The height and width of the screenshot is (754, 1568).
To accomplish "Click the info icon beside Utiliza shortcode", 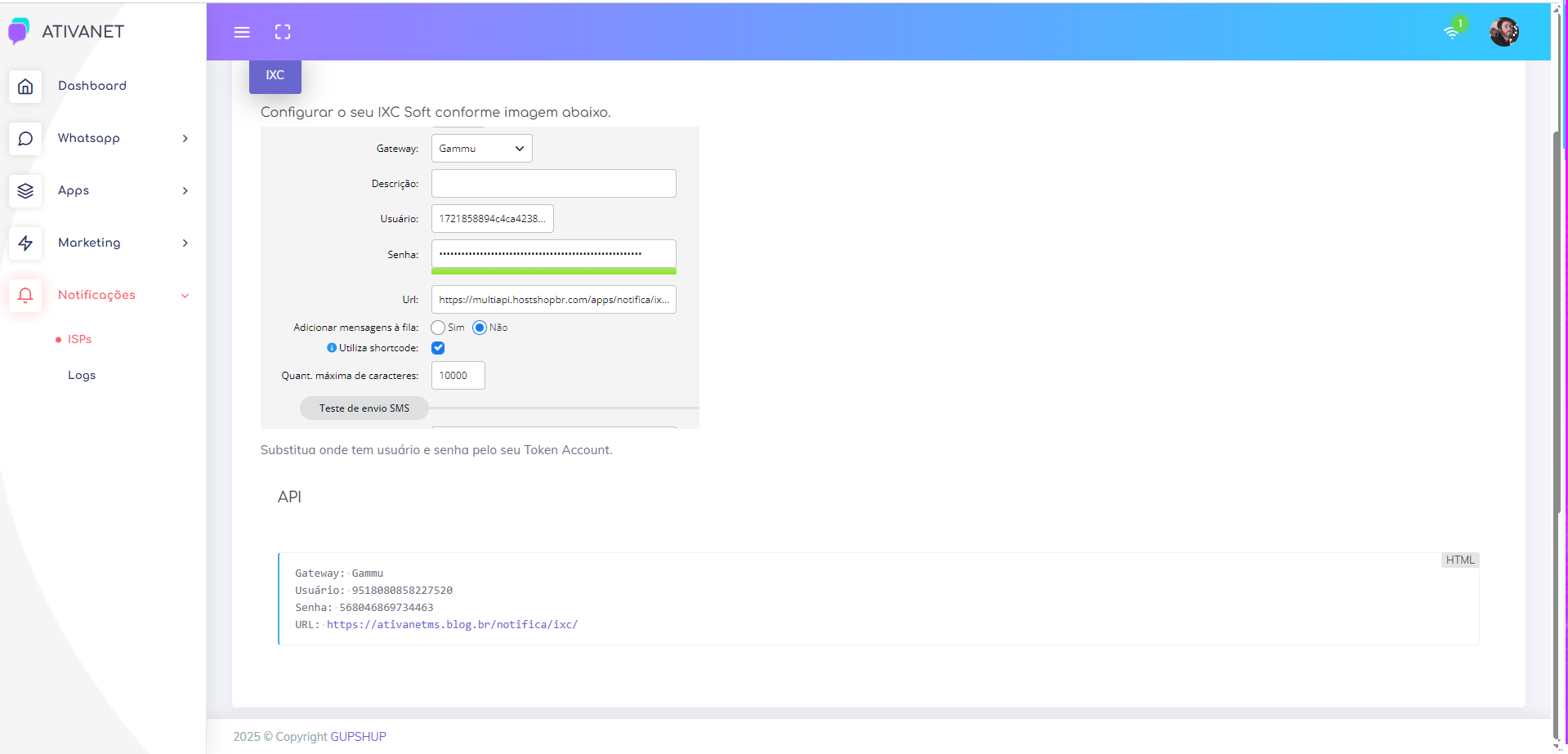I will click(x=332, y=348).
